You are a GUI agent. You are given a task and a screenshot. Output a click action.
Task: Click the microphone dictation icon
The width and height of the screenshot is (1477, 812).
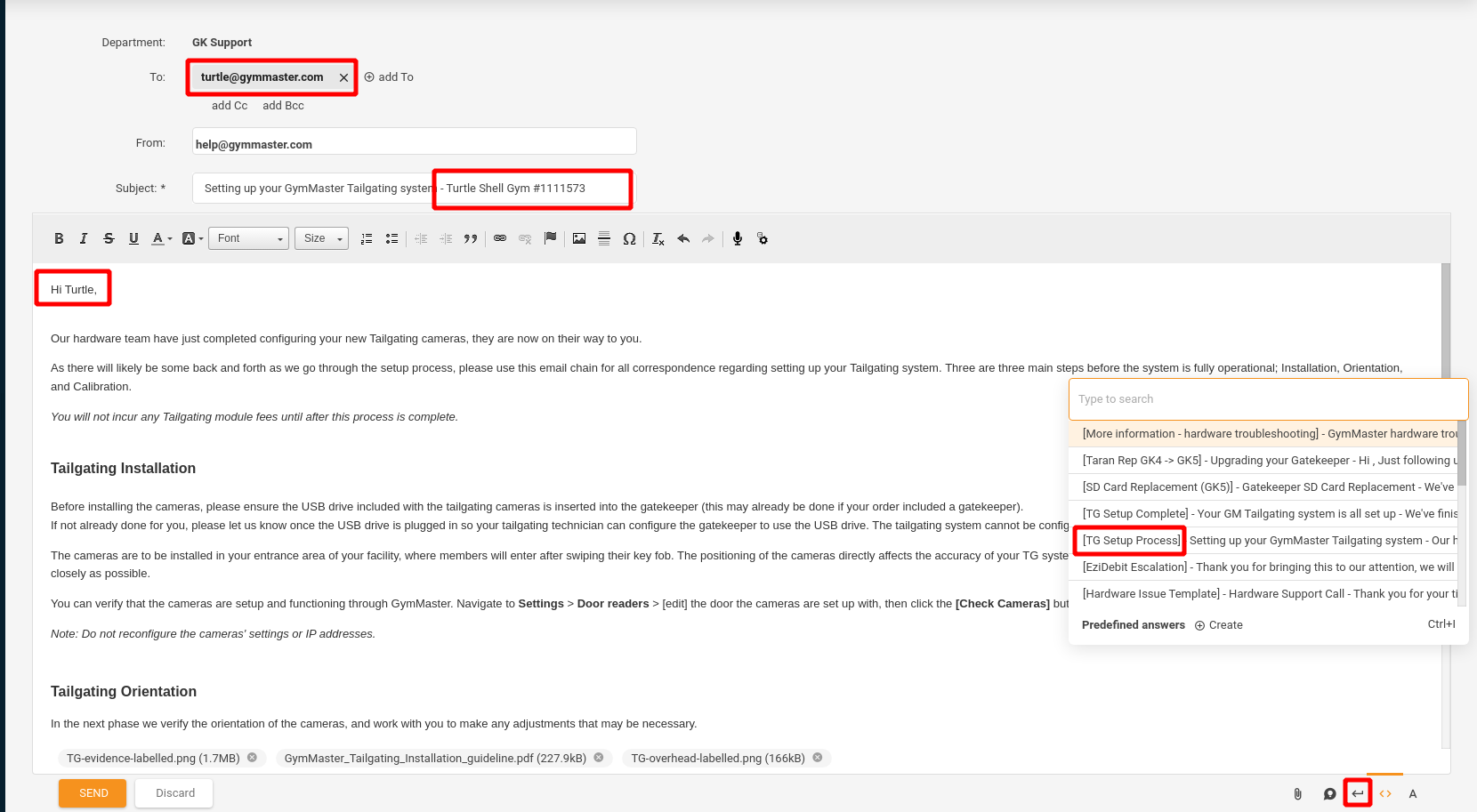[738, 238]
